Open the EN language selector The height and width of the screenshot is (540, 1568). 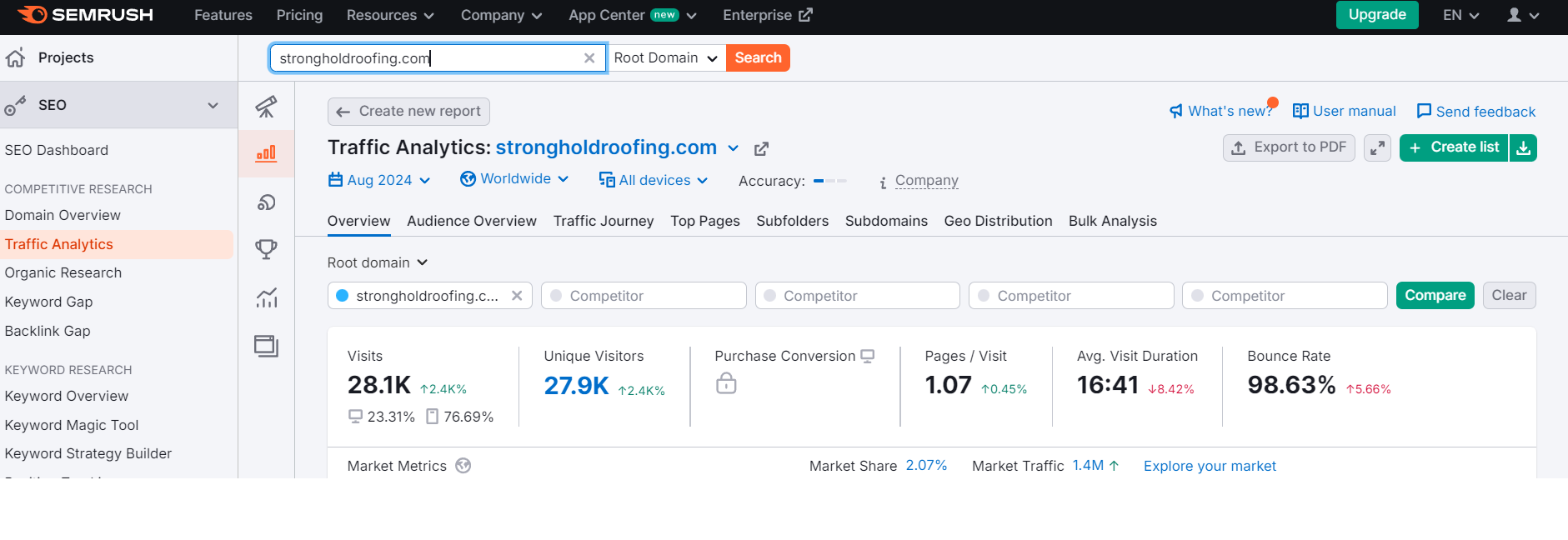pyautogui.click(x=1460, y=15)
